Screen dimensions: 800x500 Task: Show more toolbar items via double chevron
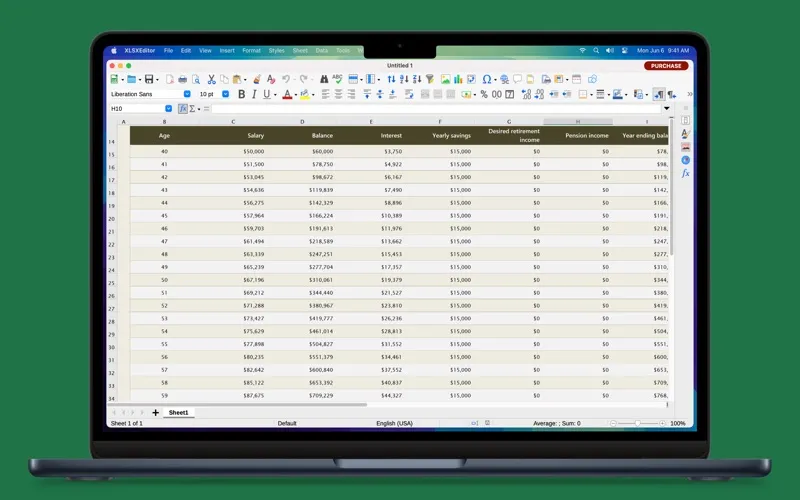click(x=690, y=94)
